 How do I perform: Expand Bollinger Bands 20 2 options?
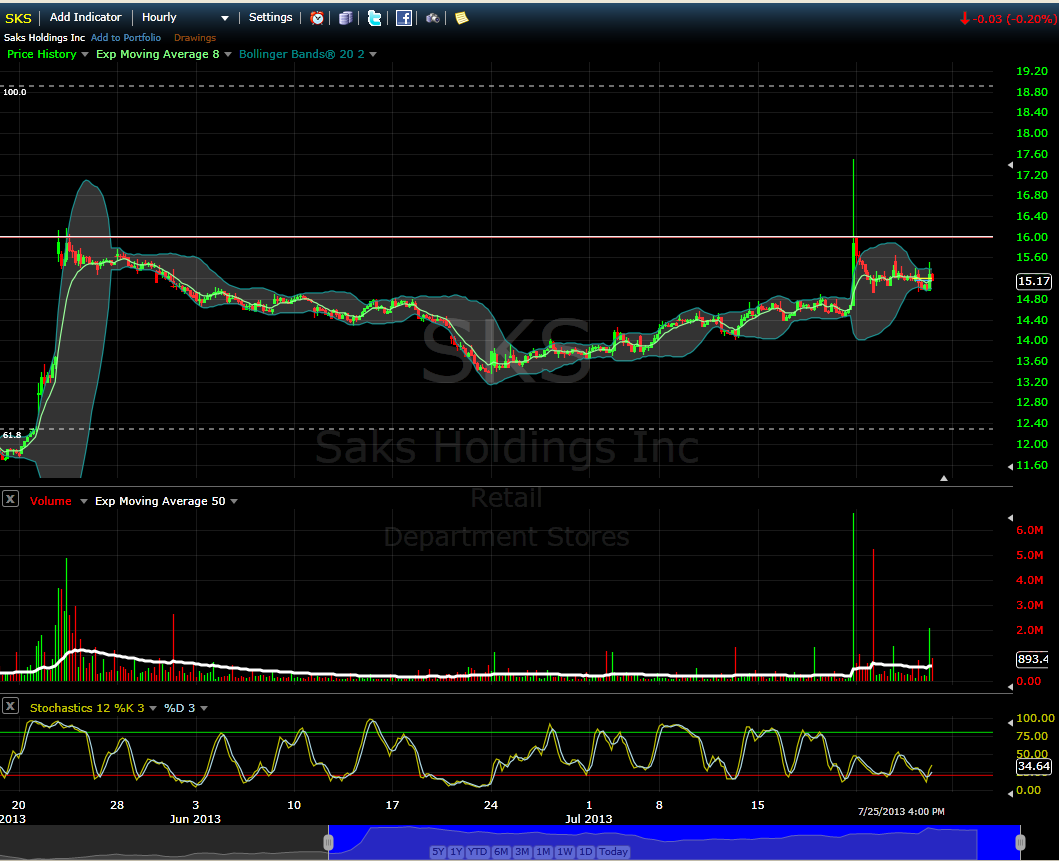[373, 55]
